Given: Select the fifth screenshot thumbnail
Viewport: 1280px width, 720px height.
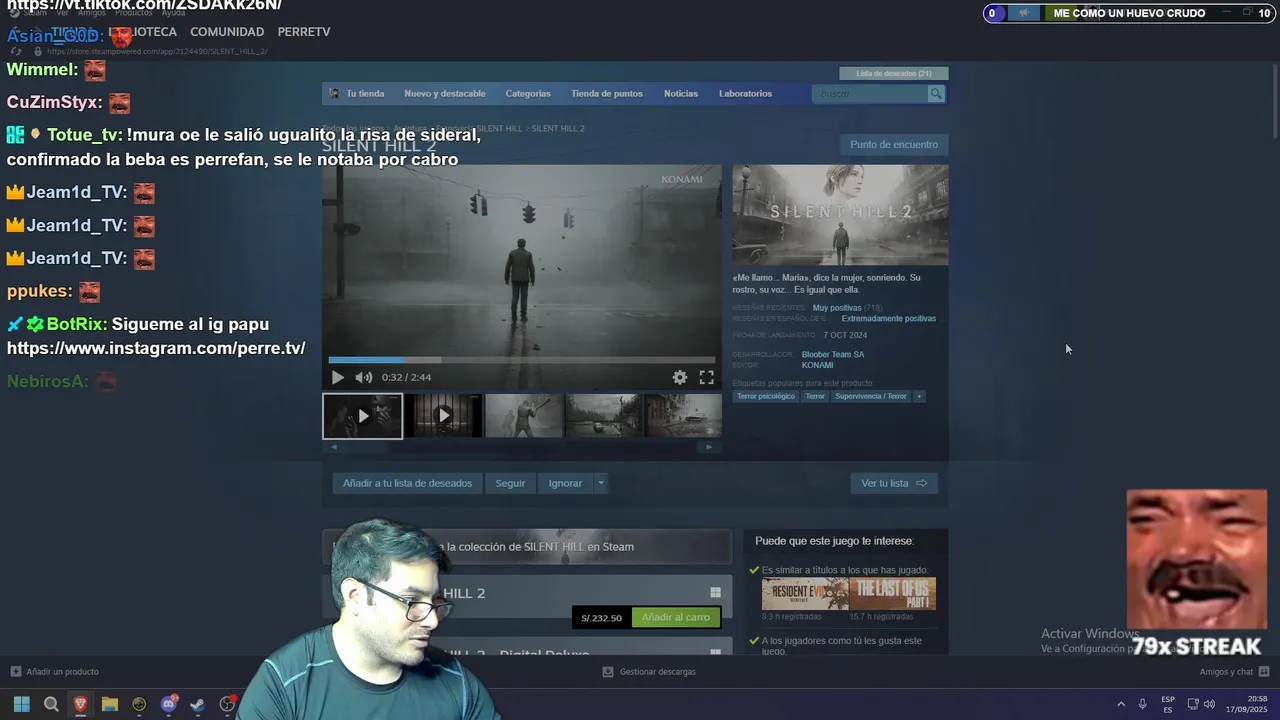Looking at the screenshot, I should [684, 416].
